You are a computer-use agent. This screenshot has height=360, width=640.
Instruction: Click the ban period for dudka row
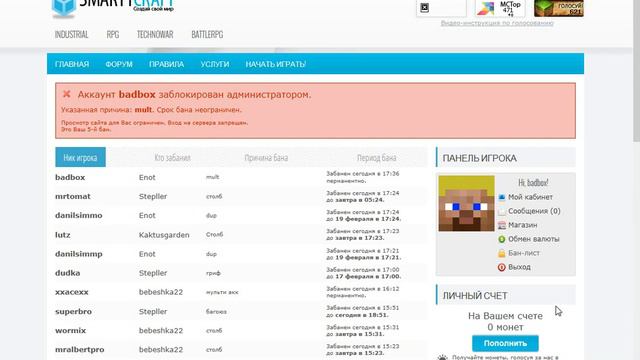(363, 273)
